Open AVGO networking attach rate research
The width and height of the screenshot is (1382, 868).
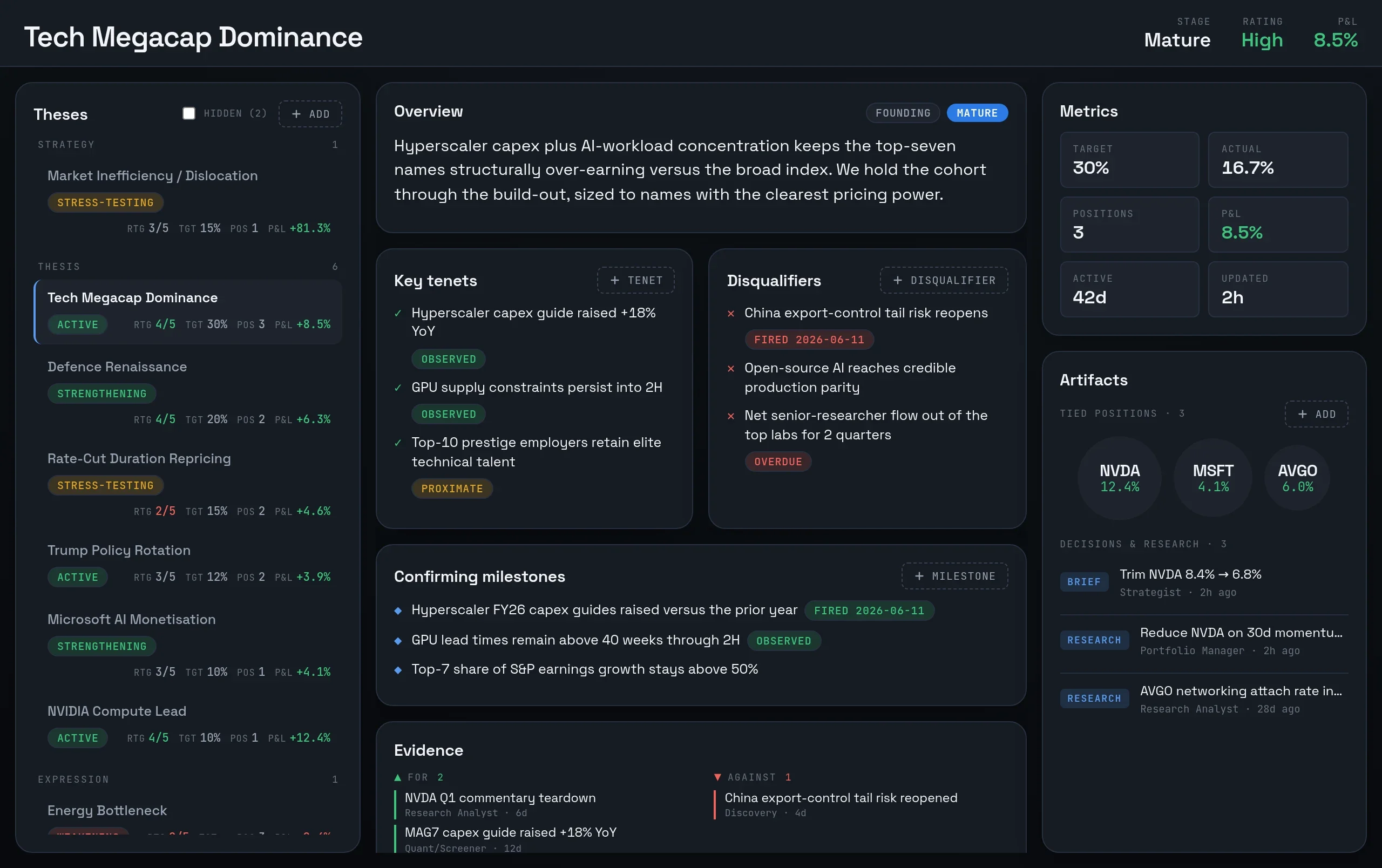tap(1203, 700)
